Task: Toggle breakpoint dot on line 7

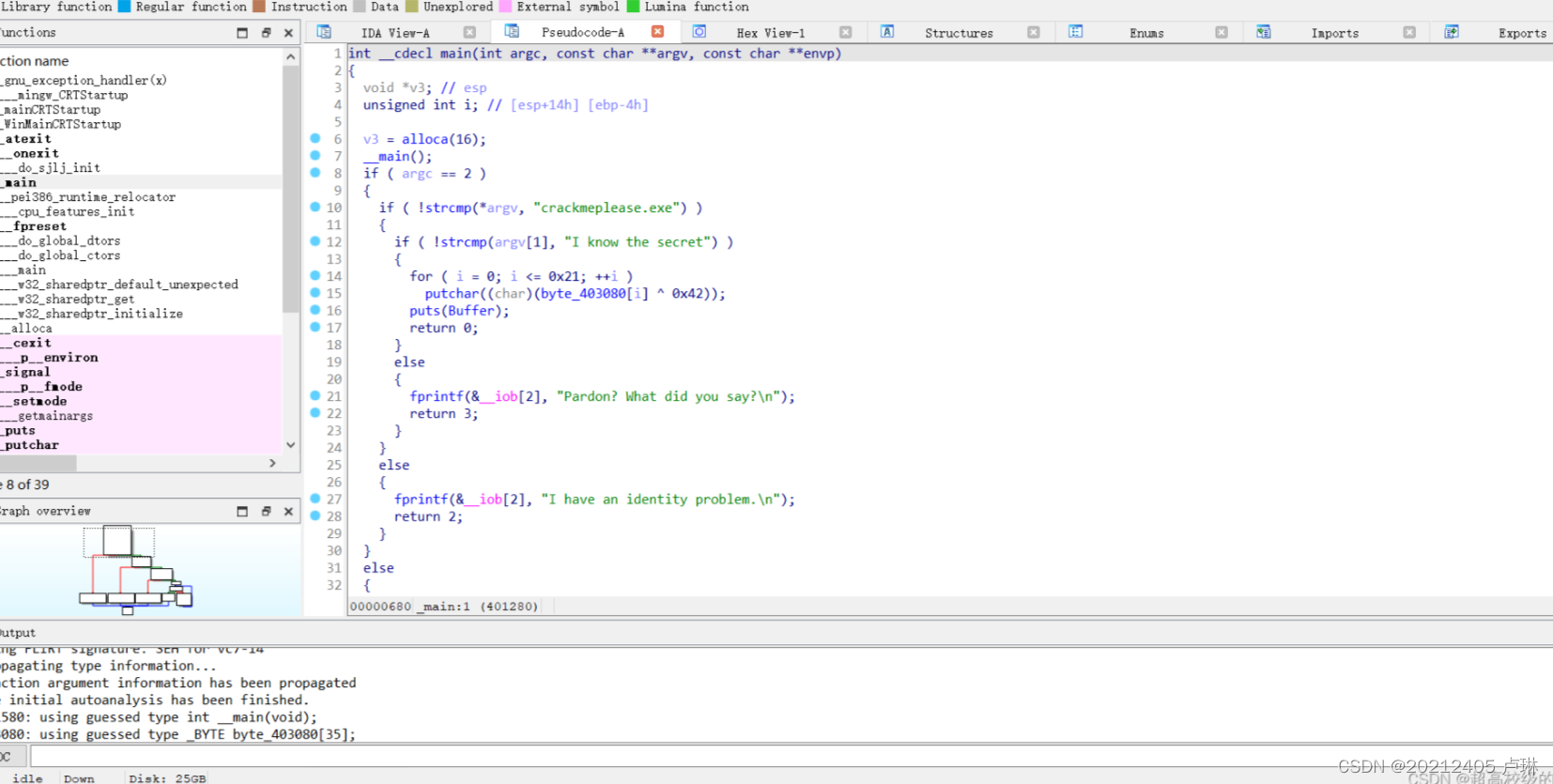Action: click(315, 155)
